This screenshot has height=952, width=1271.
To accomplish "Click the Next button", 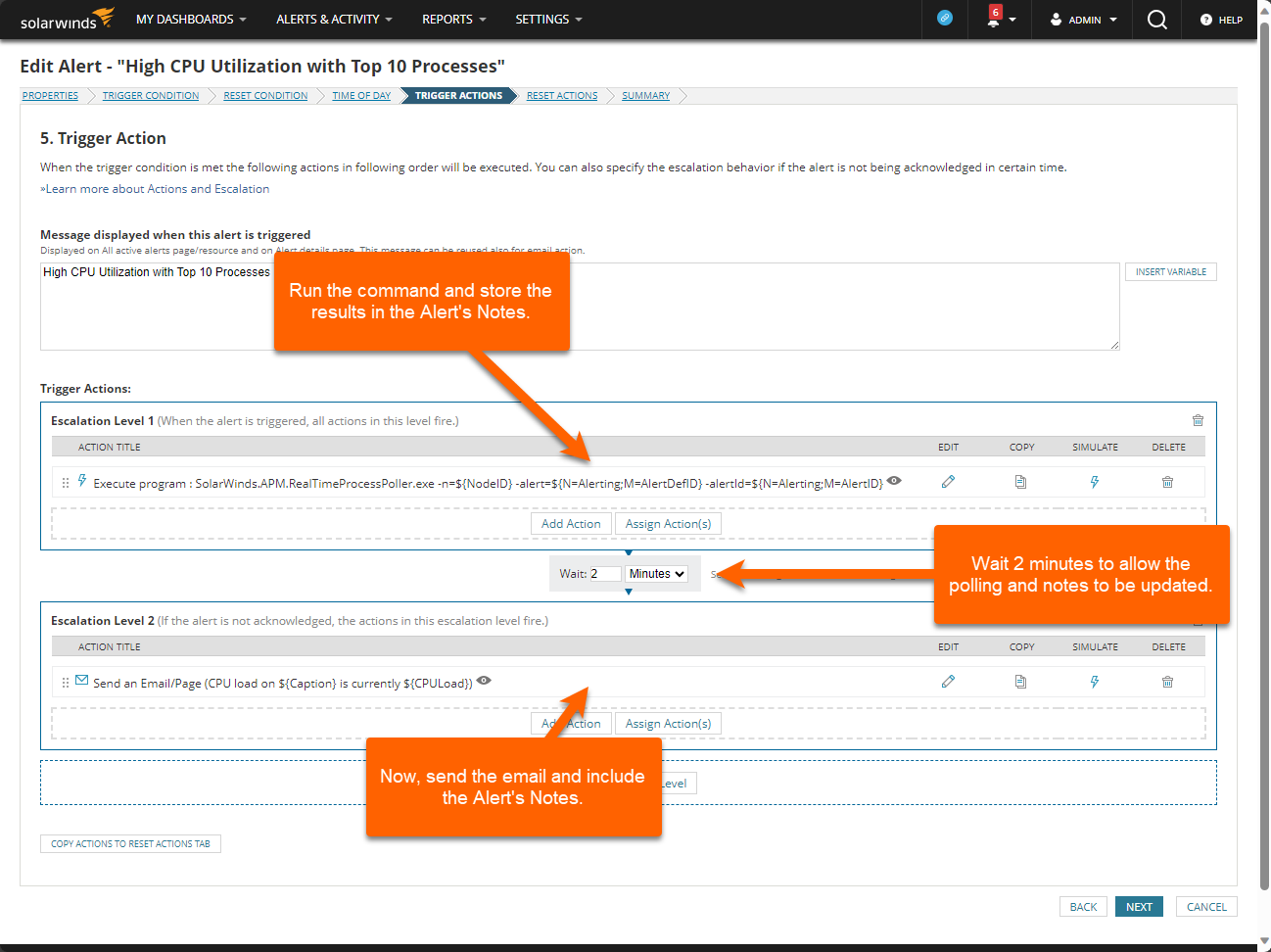I will pos(1139,907).
